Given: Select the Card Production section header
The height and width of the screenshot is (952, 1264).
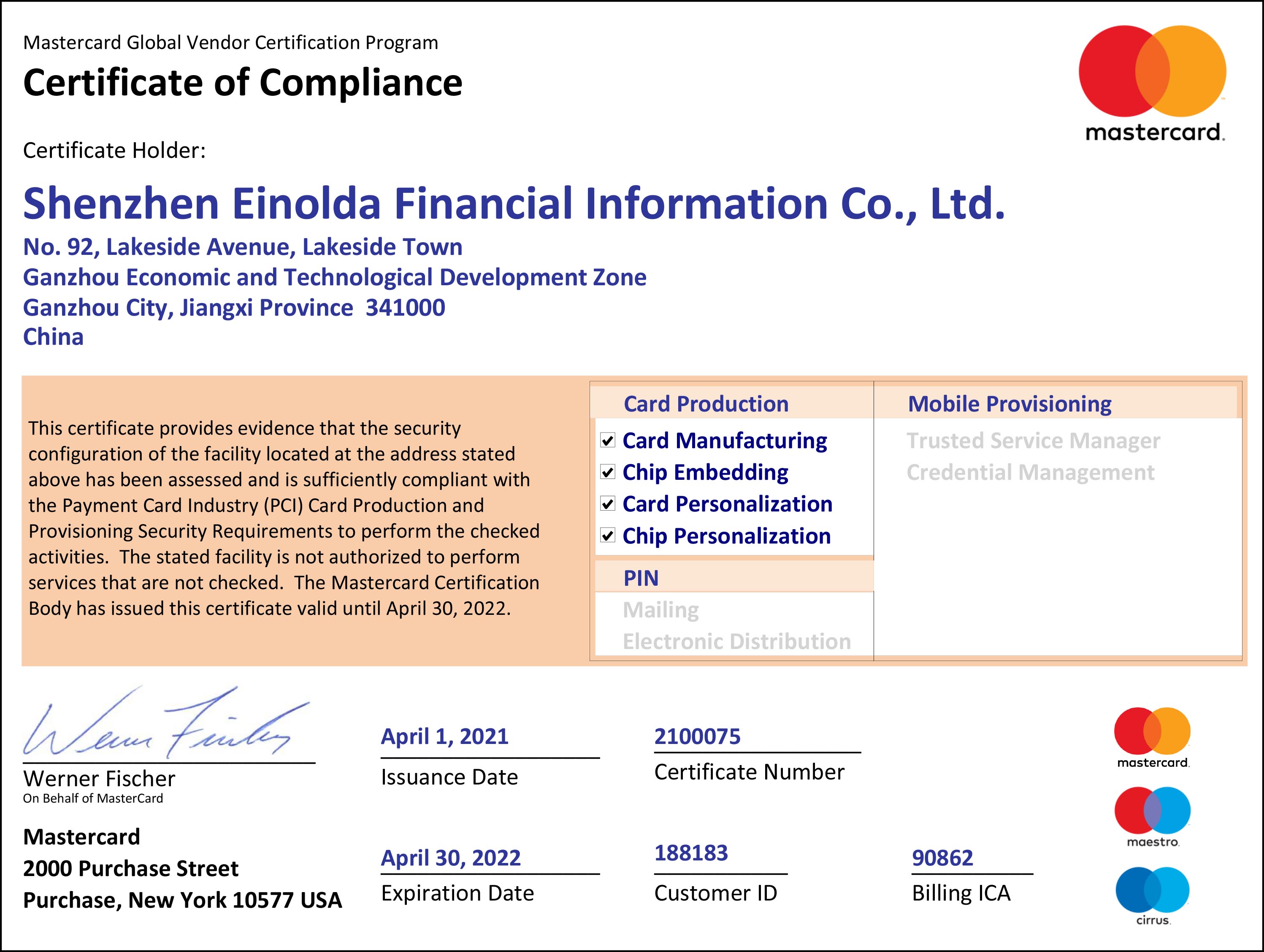Looking at the screenshot, I should pos(706,404).
